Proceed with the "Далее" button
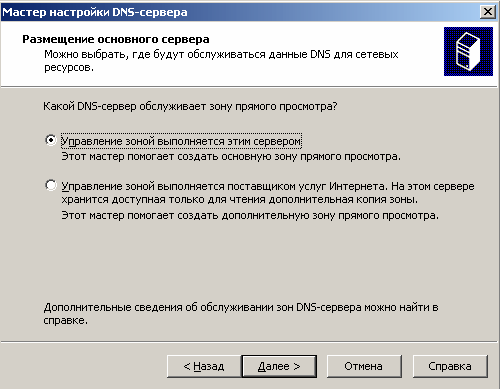Viewport: 500px width, 389px height. (x=279, y=366)
